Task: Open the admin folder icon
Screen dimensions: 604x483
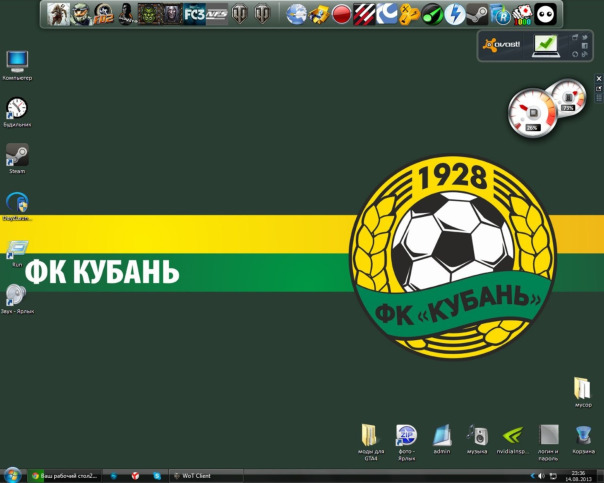Action: (442, 439)
